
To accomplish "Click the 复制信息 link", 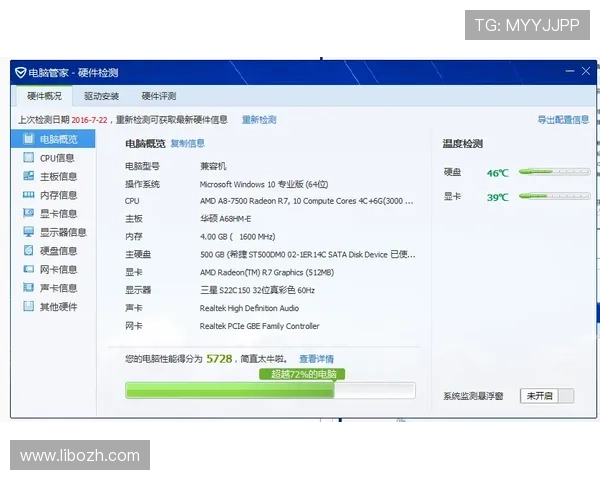I will [x=188, y=144].
